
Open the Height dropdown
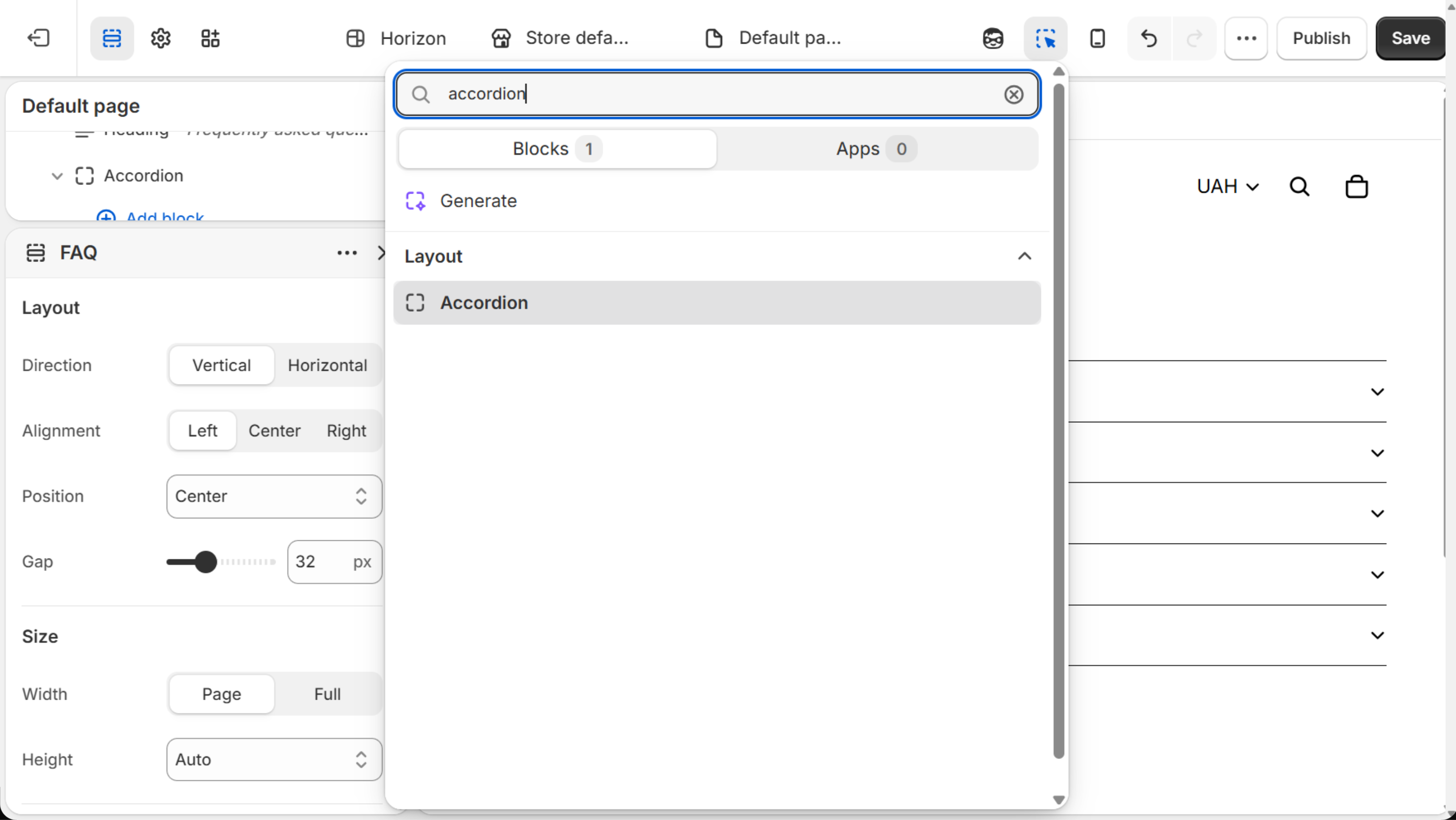pyautogui.click(x=274, y=759)
